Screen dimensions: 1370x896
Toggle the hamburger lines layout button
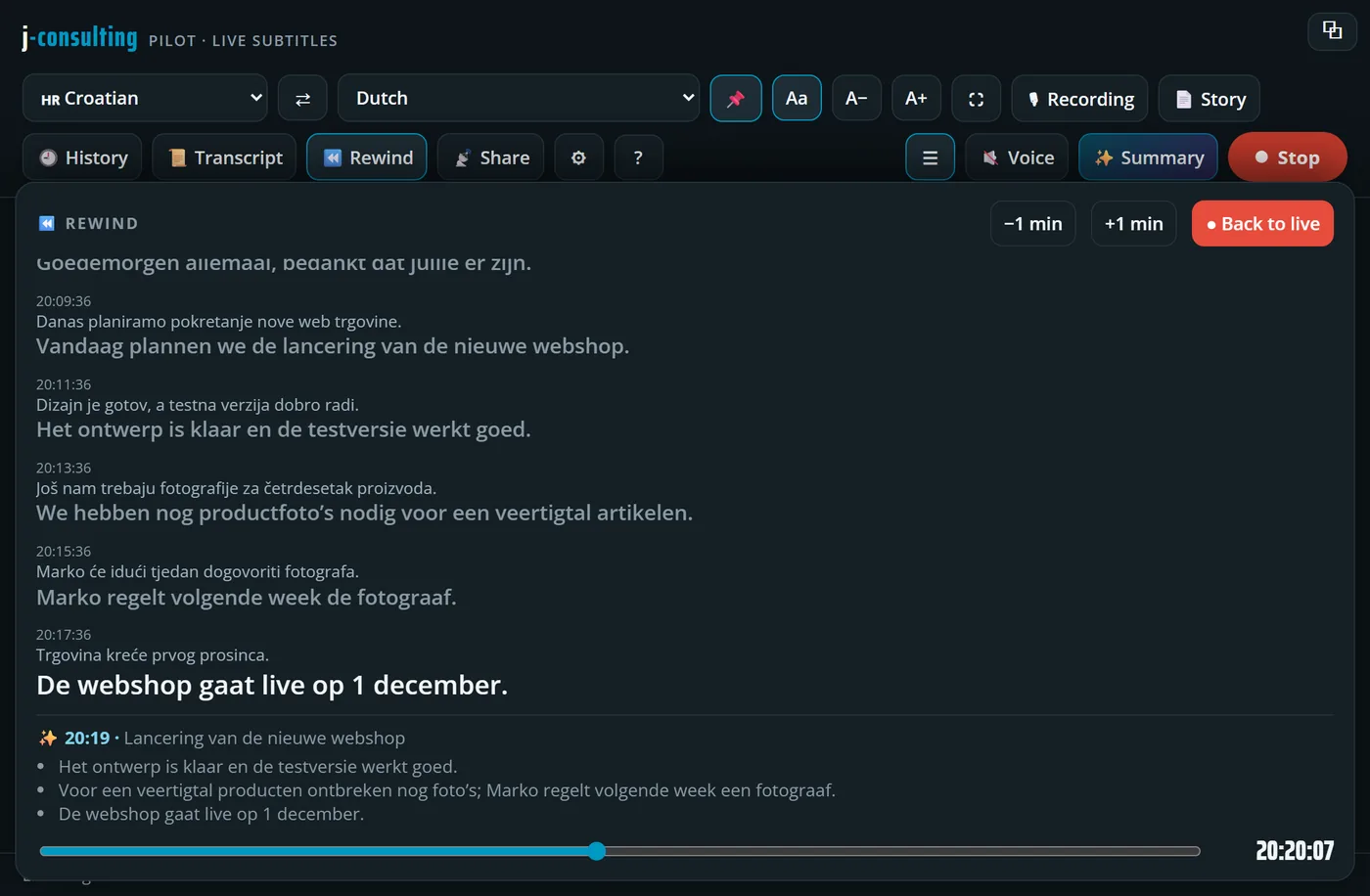click(930, 157)
